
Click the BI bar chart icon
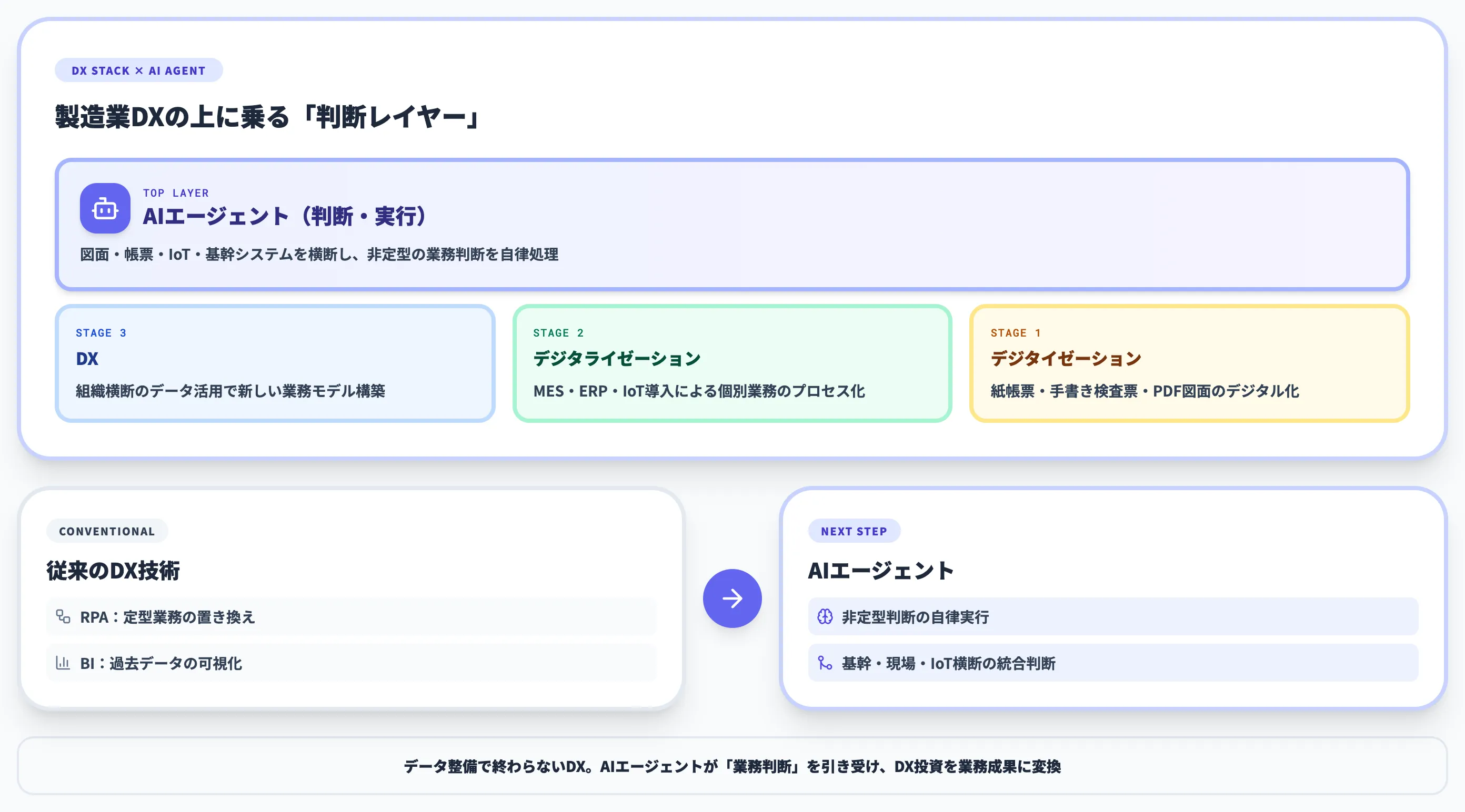(63, 663)
